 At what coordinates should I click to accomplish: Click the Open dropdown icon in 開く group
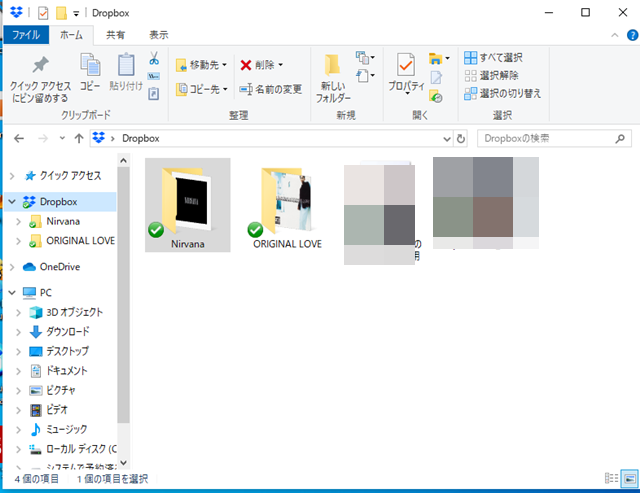point(439,58)
